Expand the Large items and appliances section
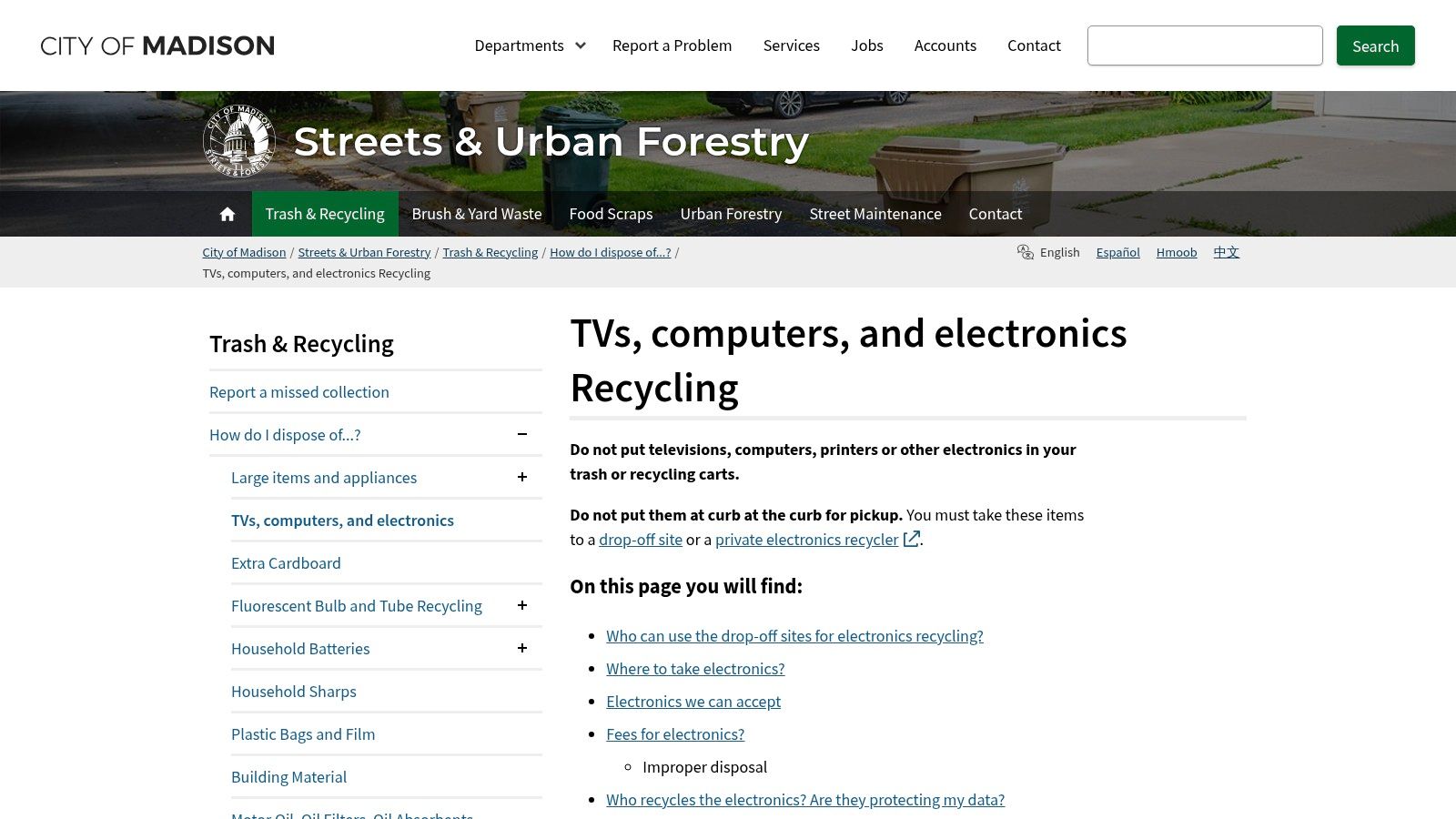This screenshot has height=819, width=1456. point(521,477)
